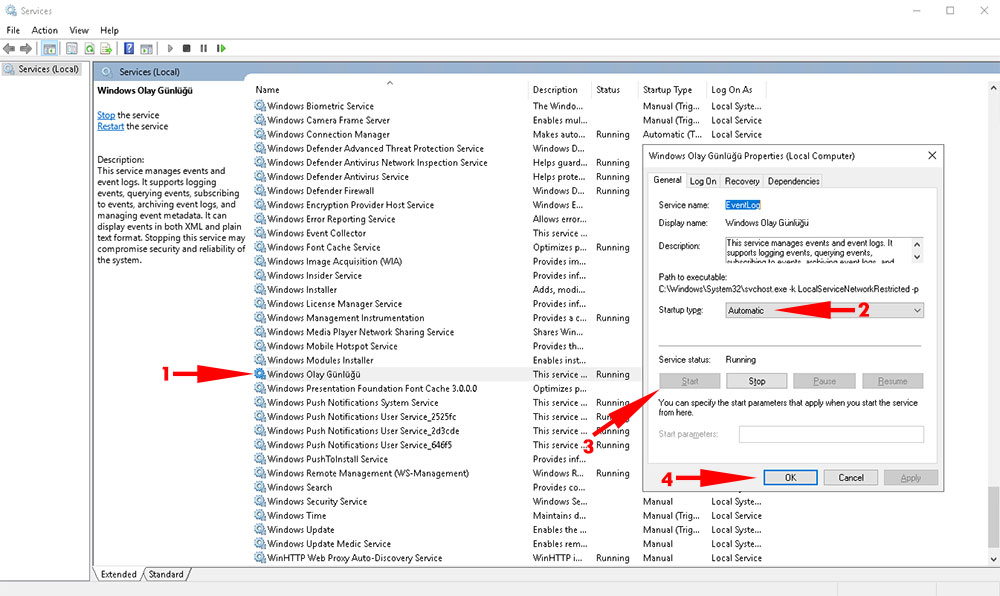Toggle the Show/Hide Action Pane toolbar icon
1000x596 pixels.
click(x=146, y=48)
